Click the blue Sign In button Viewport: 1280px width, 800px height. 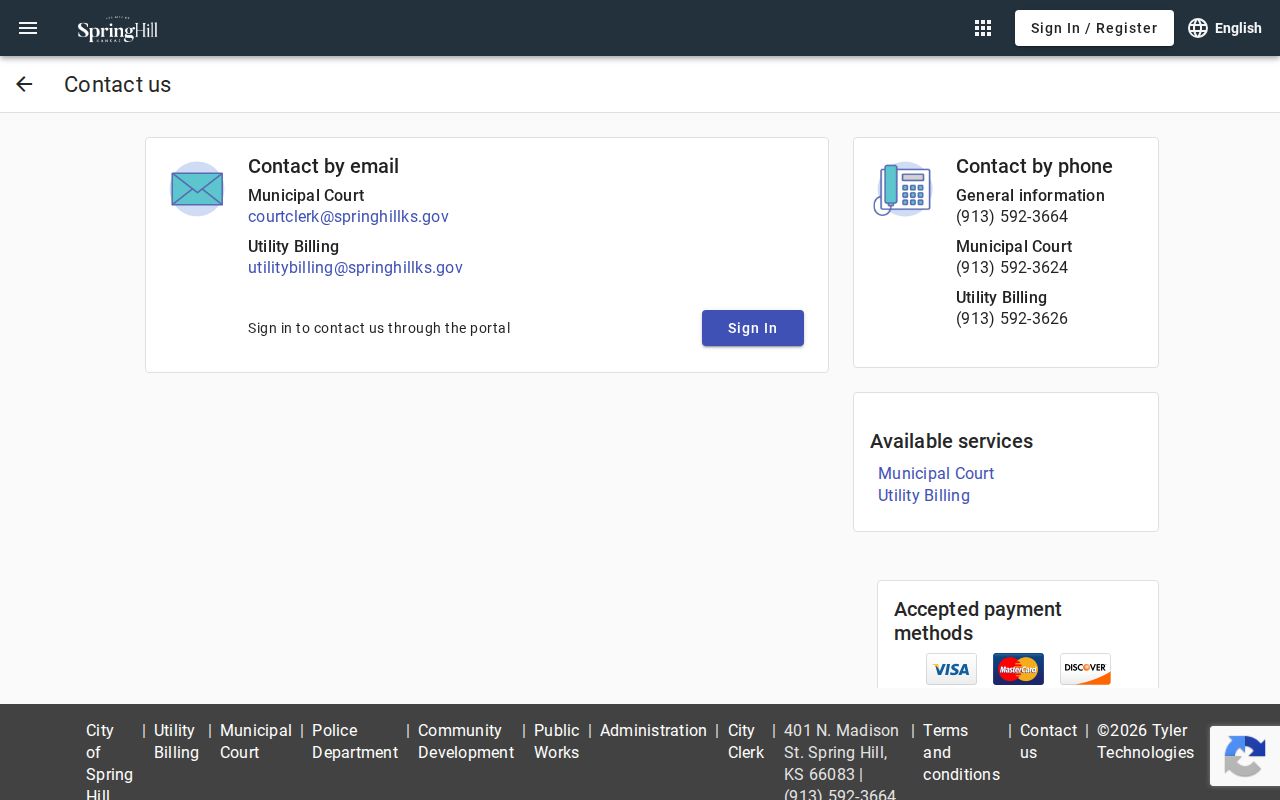pos(753,328)
